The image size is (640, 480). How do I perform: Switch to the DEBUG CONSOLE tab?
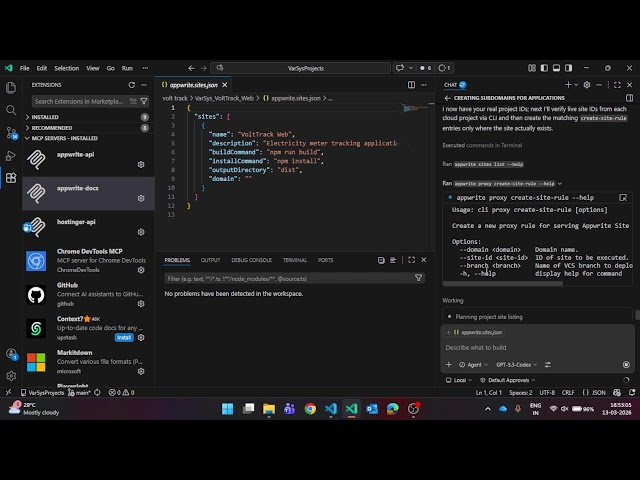tap(251, 260)
